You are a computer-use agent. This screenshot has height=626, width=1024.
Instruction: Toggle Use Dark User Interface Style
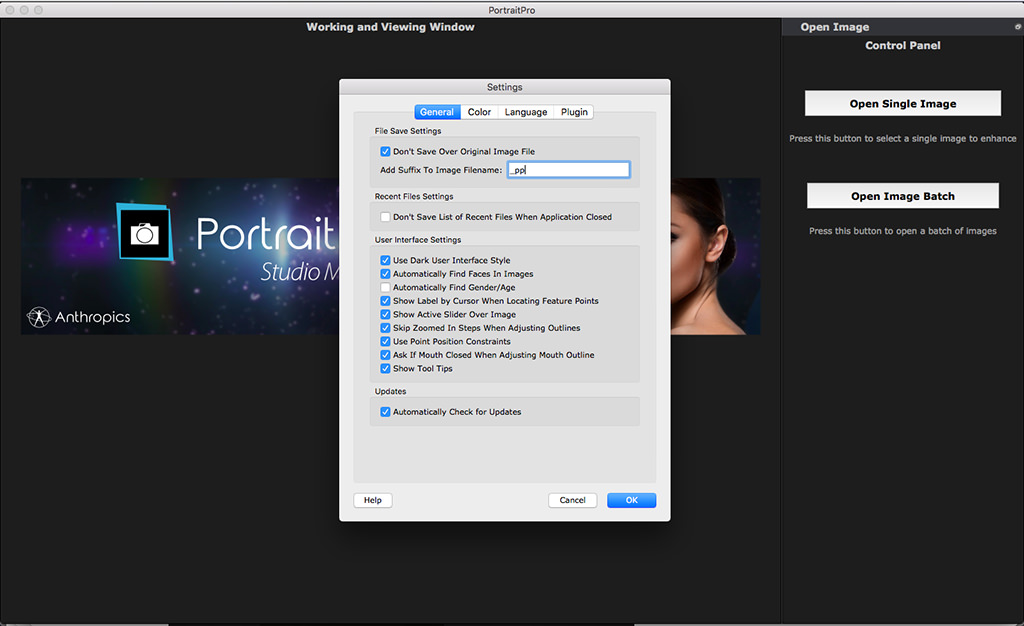coord(385,260)
